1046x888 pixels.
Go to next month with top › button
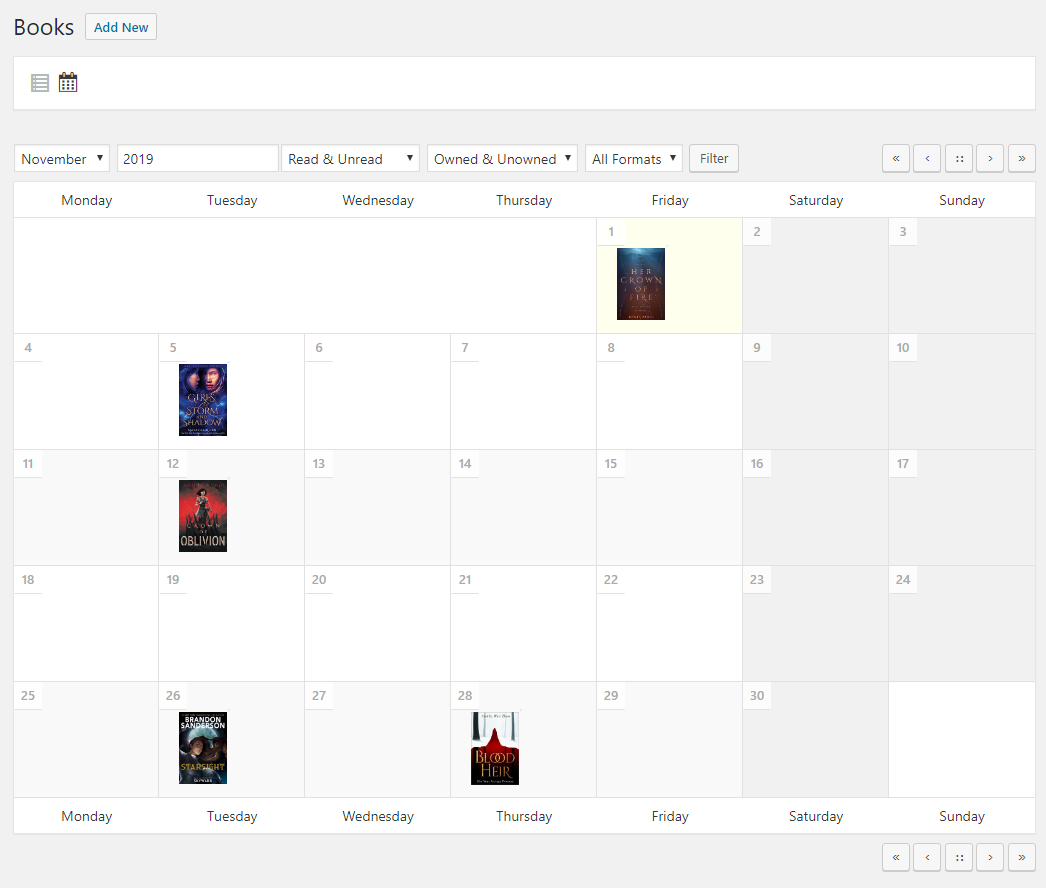[990, 159]
